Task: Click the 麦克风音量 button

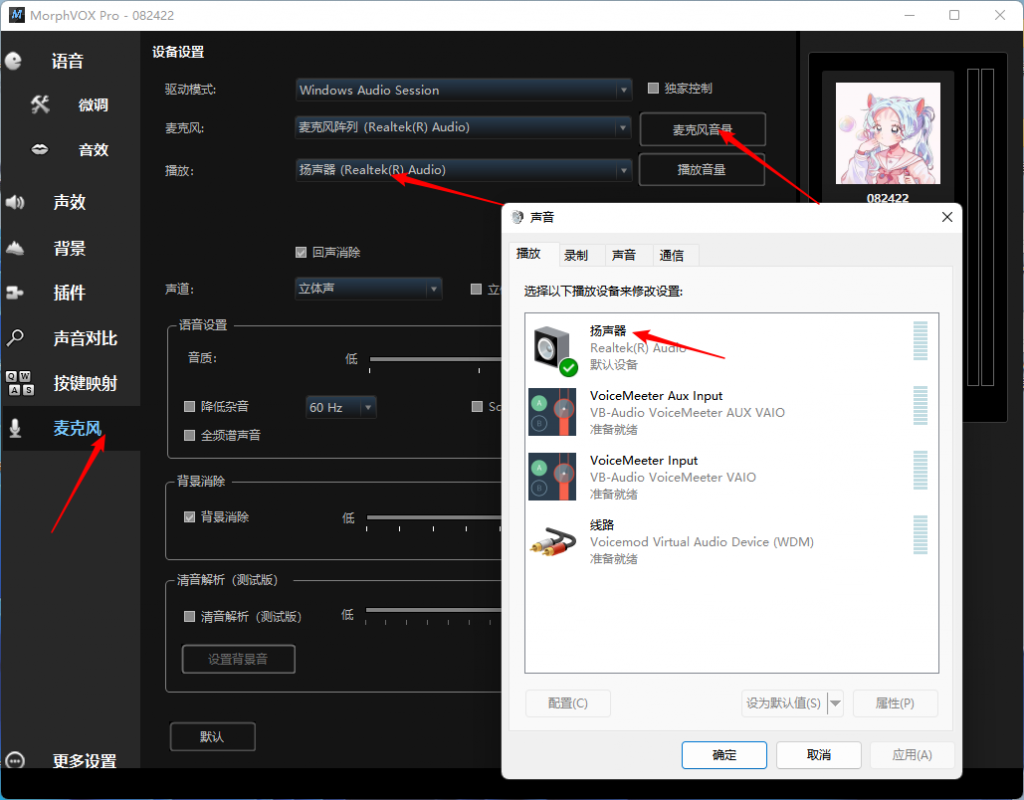Action: (x=702, y=129)
